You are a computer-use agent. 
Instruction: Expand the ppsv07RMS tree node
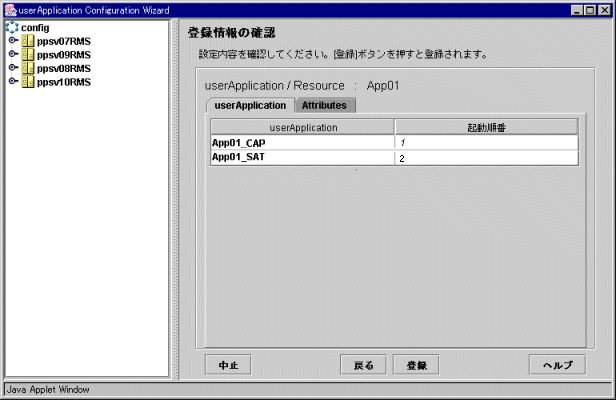point(12,41)
